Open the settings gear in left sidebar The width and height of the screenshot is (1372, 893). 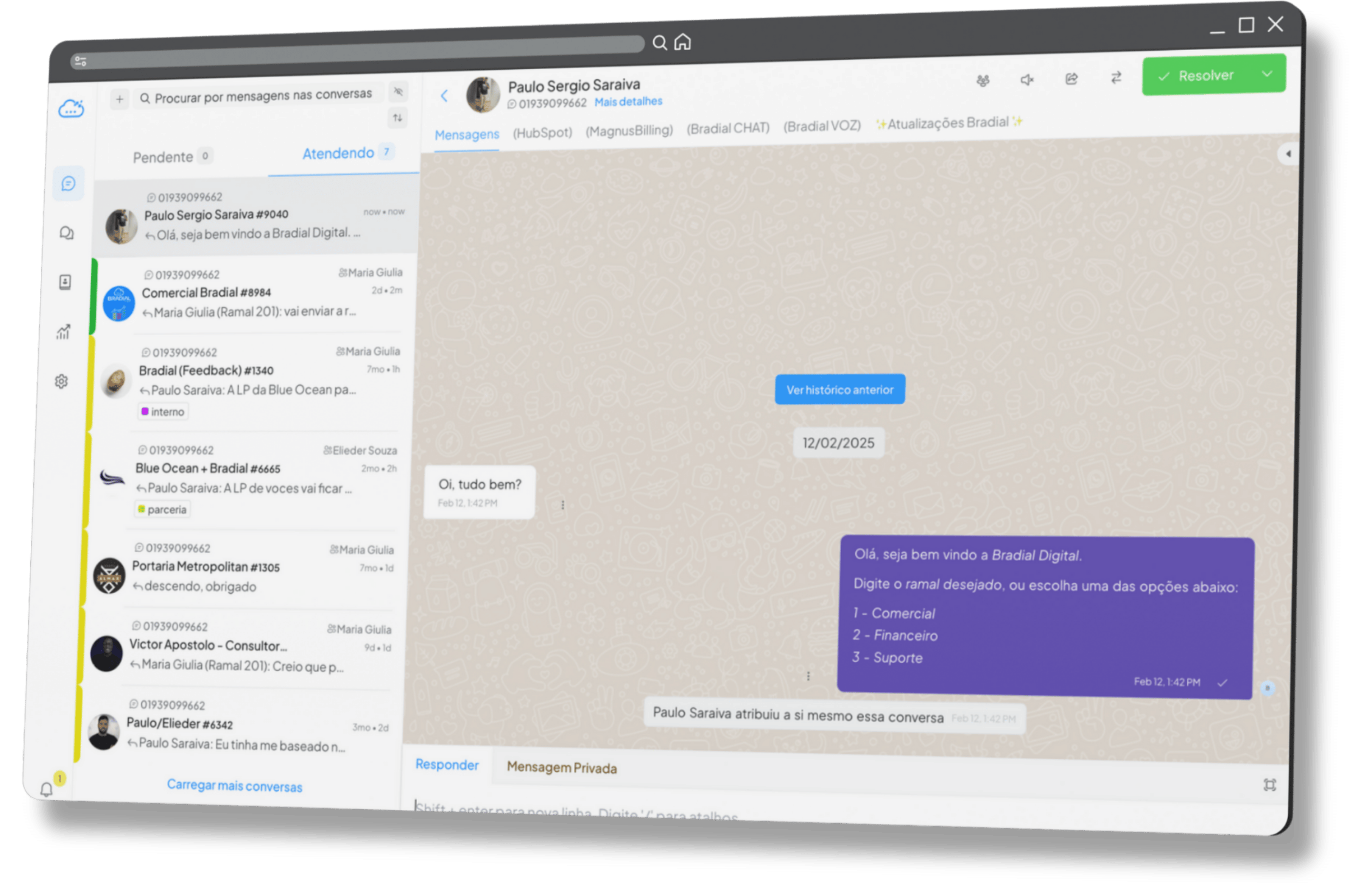point(62,381)
